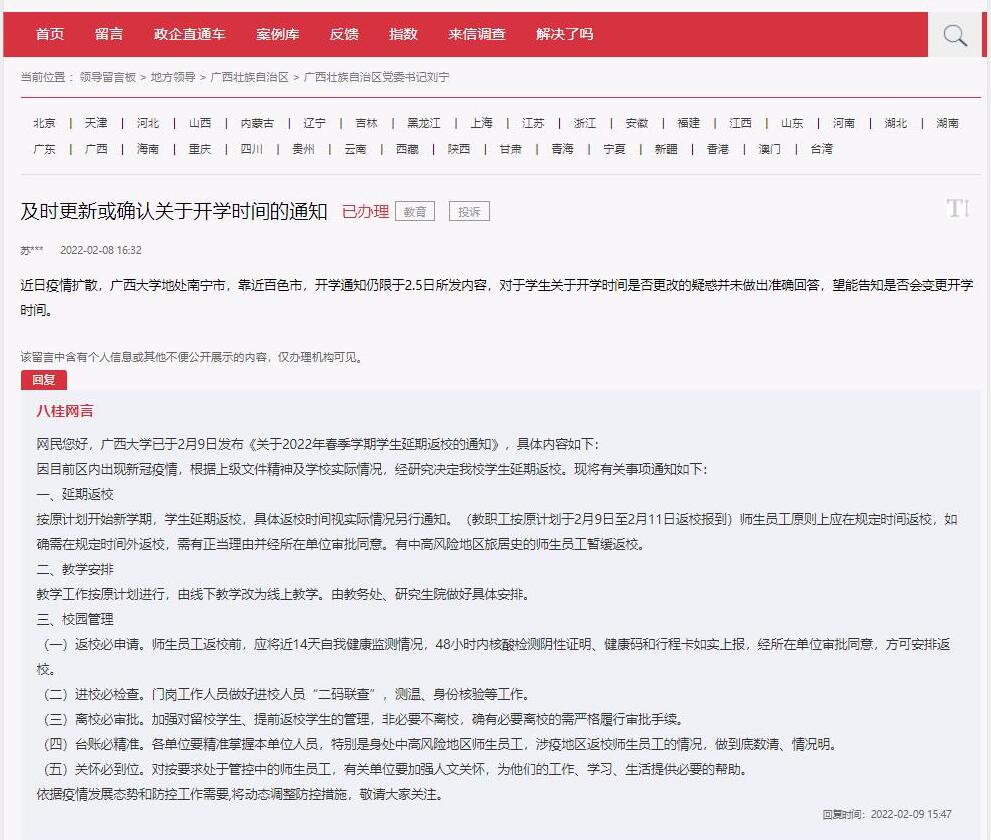Click the 教育 category tag

[x=415, y=212]
